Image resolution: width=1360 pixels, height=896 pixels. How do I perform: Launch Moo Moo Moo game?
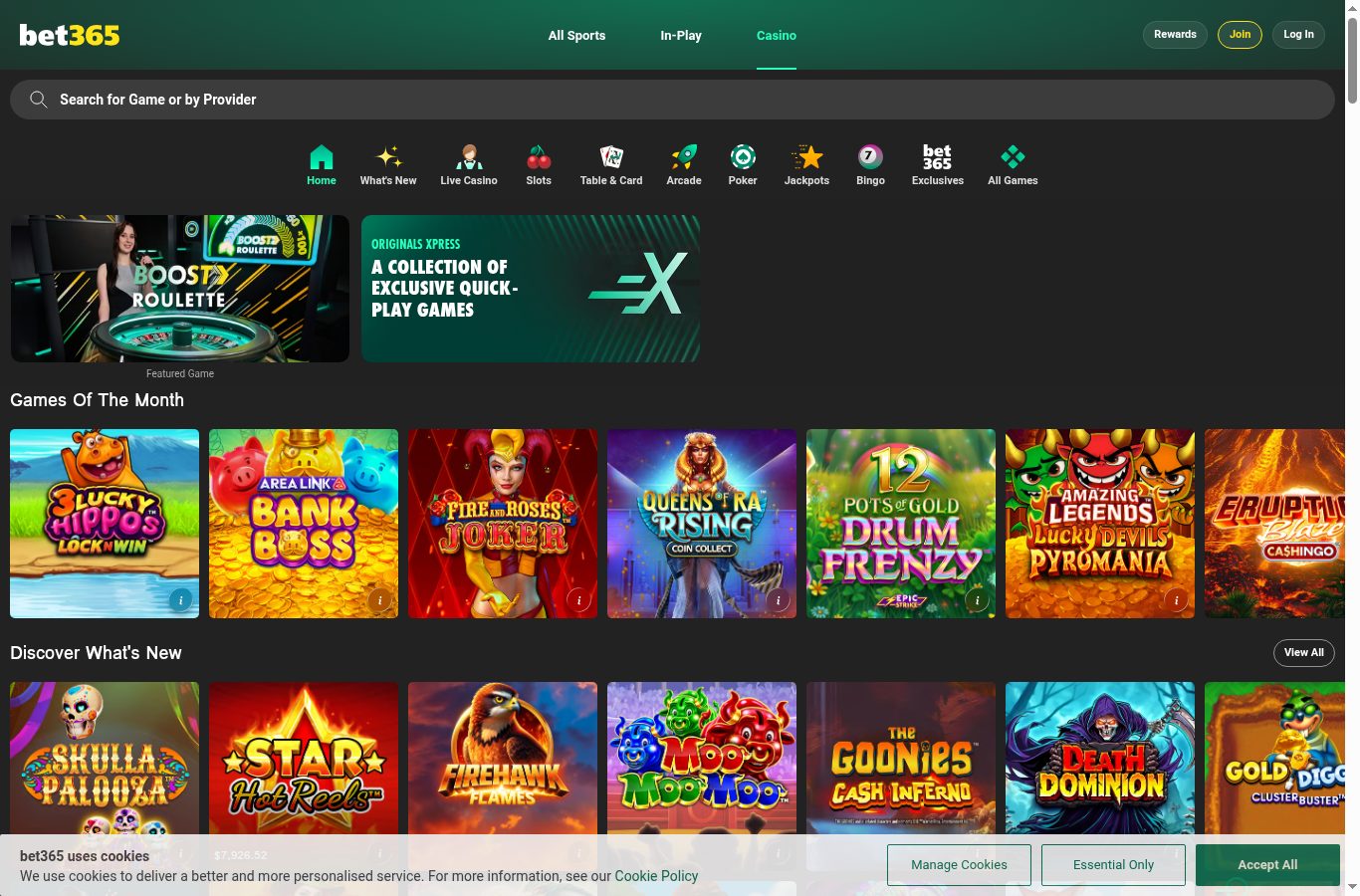click(x=702, y=759)
